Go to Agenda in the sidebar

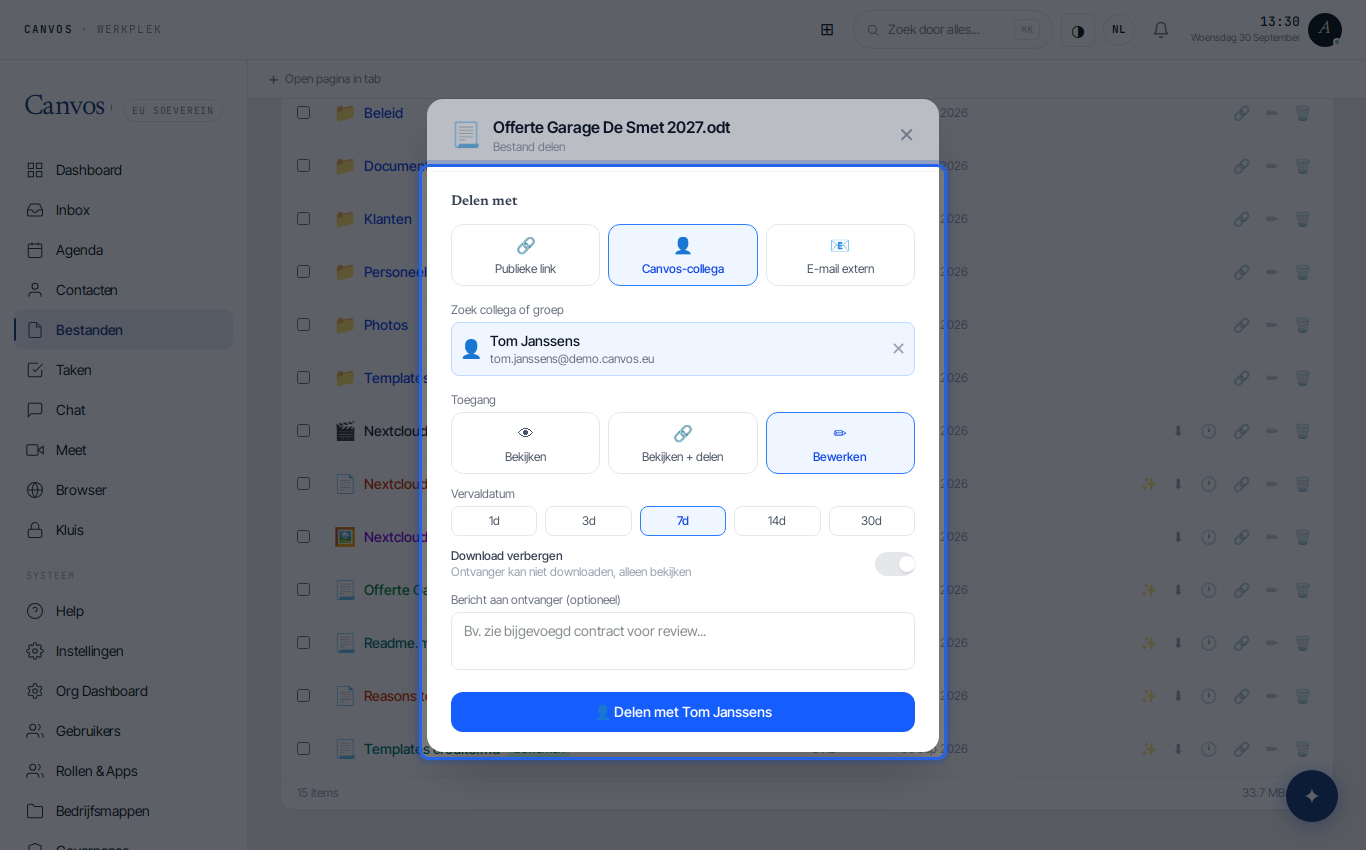(123, 250)
